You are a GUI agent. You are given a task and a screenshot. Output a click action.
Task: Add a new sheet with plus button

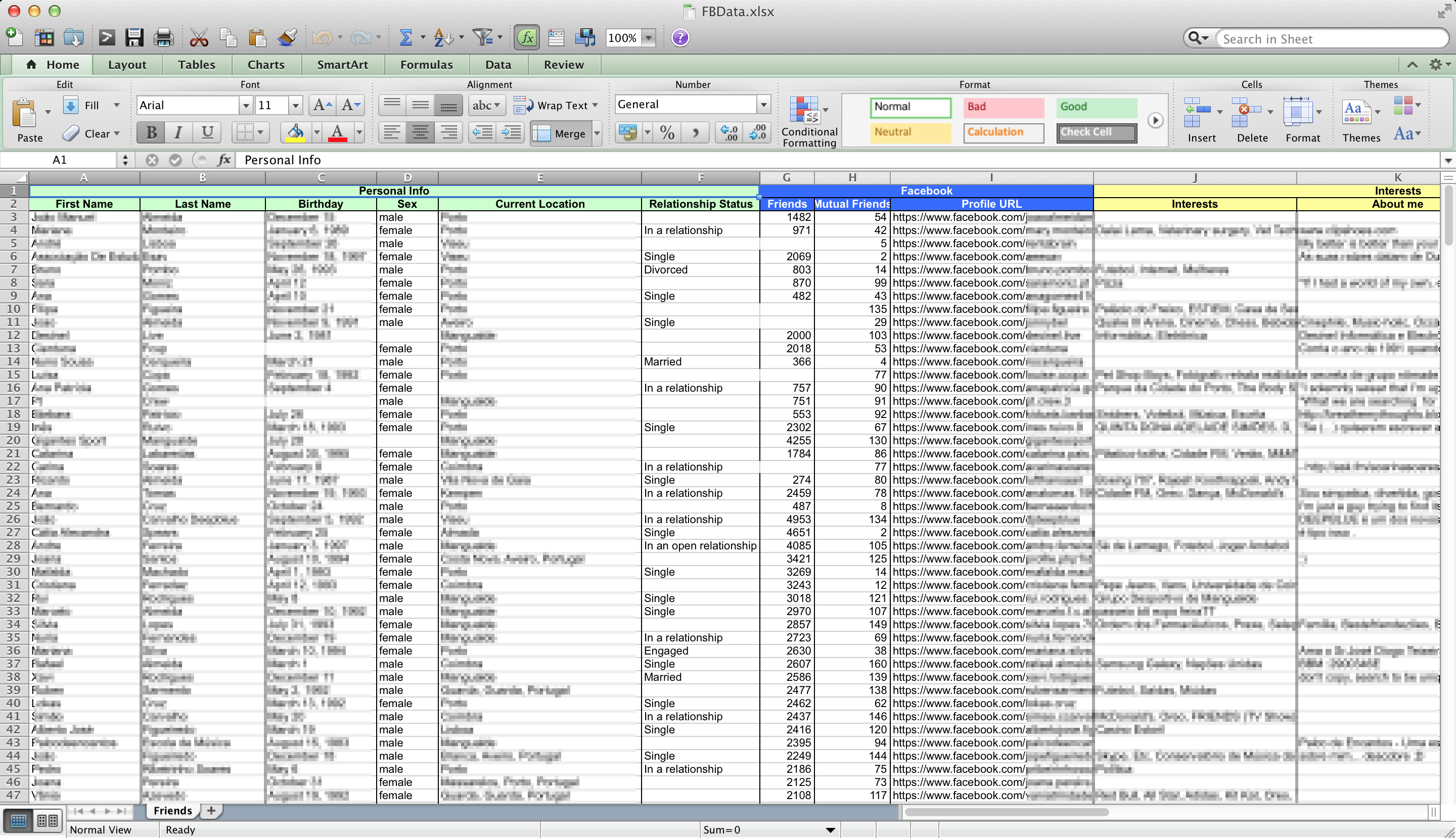pyautogui.click(x=211, y=811)
